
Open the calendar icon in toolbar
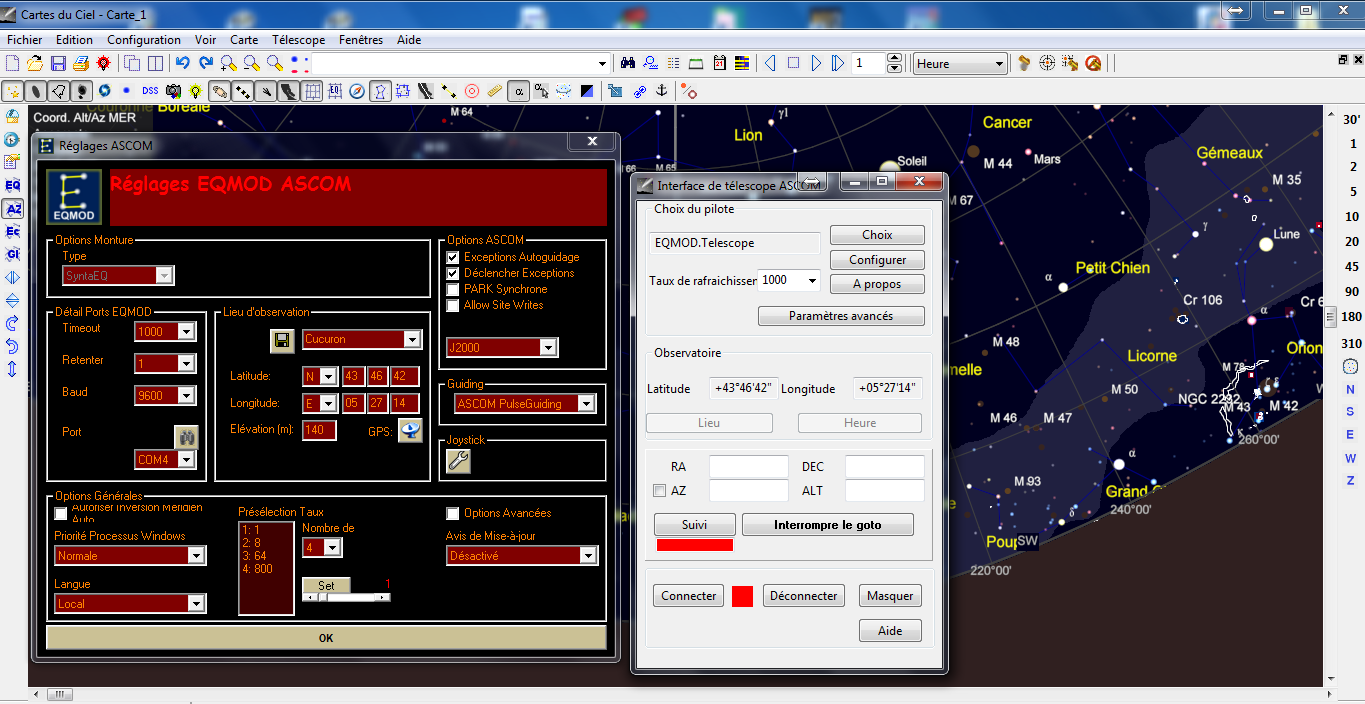coord(719,63)
